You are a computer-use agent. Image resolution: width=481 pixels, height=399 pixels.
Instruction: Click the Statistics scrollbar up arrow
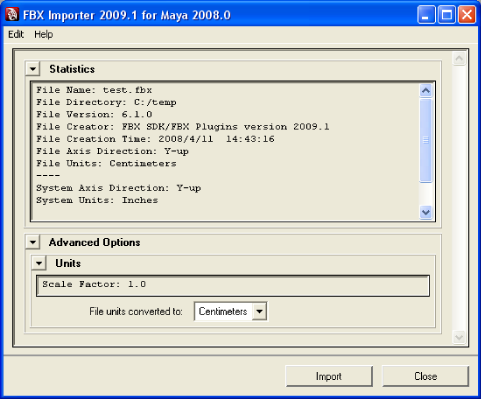[x=426, y=90]
